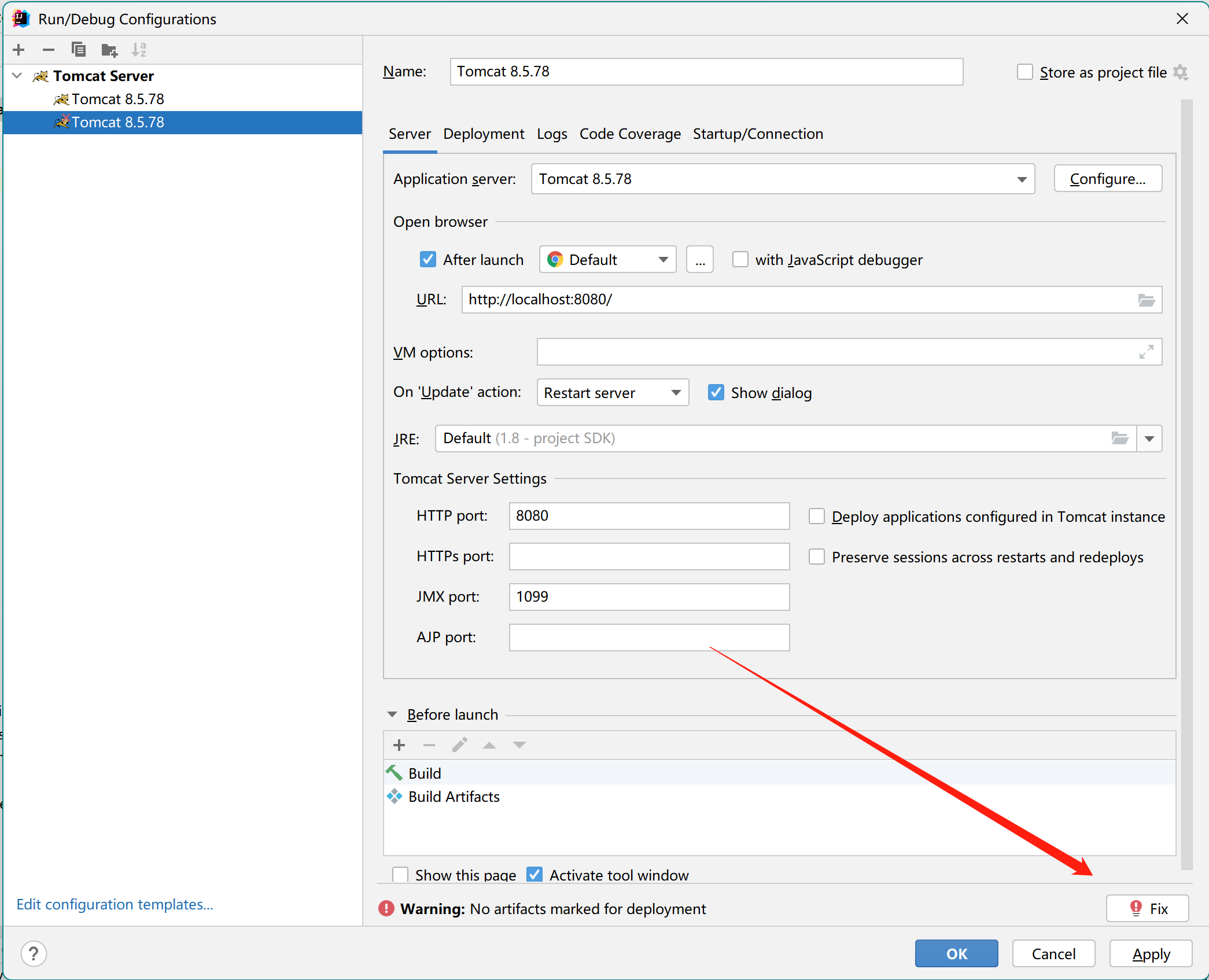
Task: Add before-launch task with plus icon
Action: pyautogui.click(x=399, y=745)
